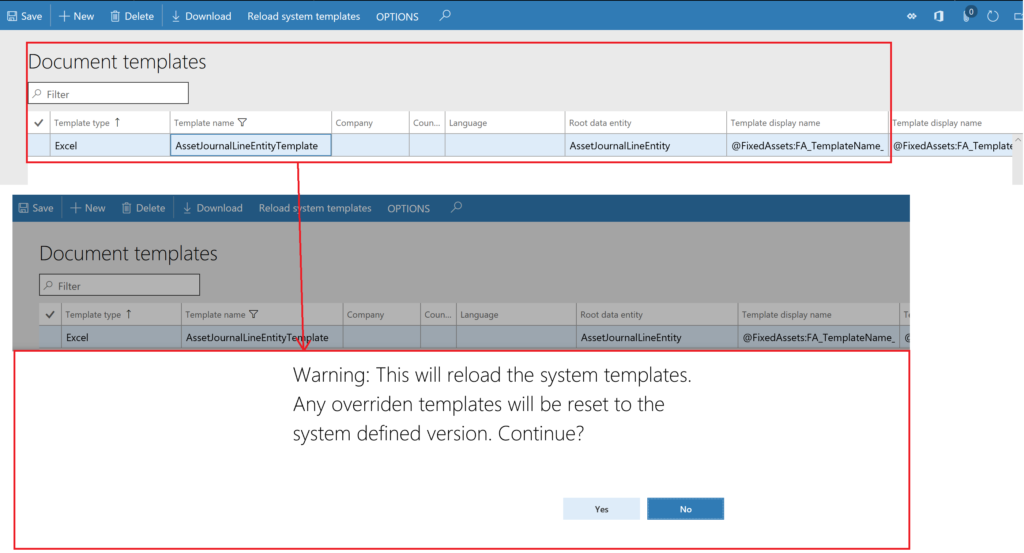Click the Office icon at top right
This screenshot has height=553, width=1024.
pos(938,16)
